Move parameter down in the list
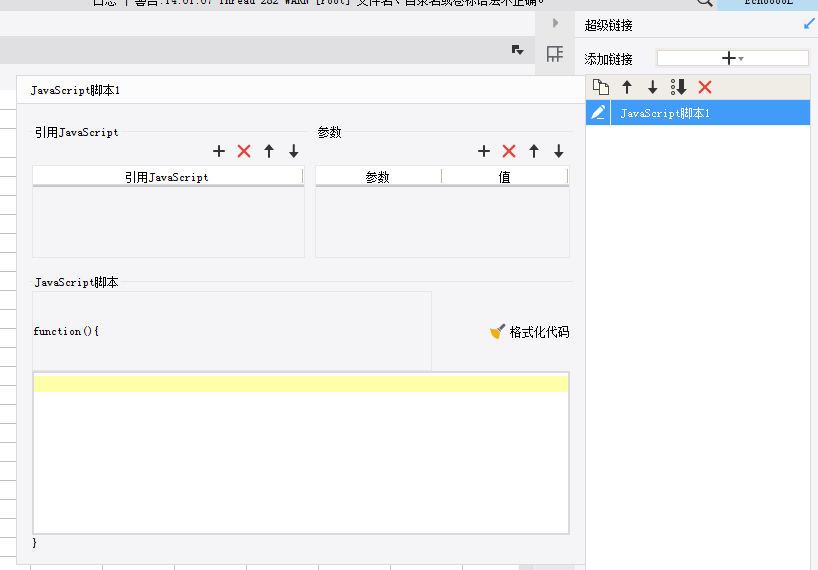This screenshot has width=818, height=570. [x=559, y=151]
